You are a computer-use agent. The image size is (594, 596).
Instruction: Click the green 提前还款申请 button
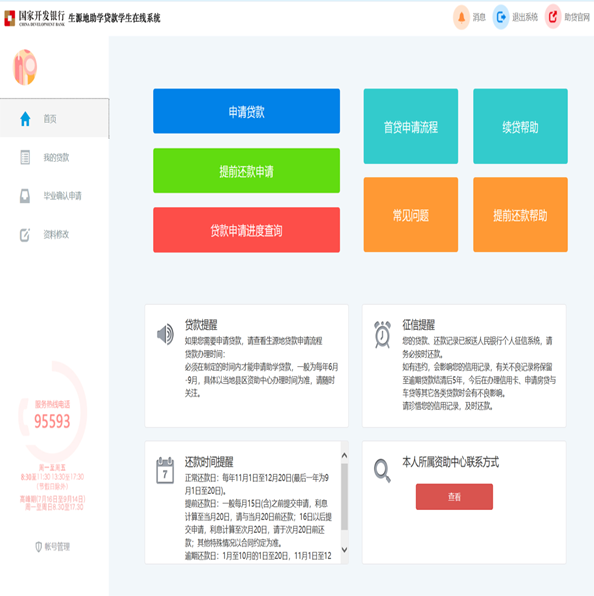(x=246, y=171)
